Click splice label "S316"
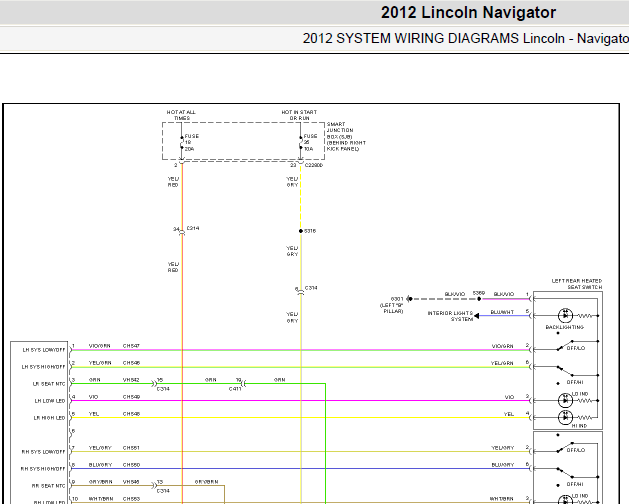The height and width of the screenshot is (504, 629). pos(310,231)
